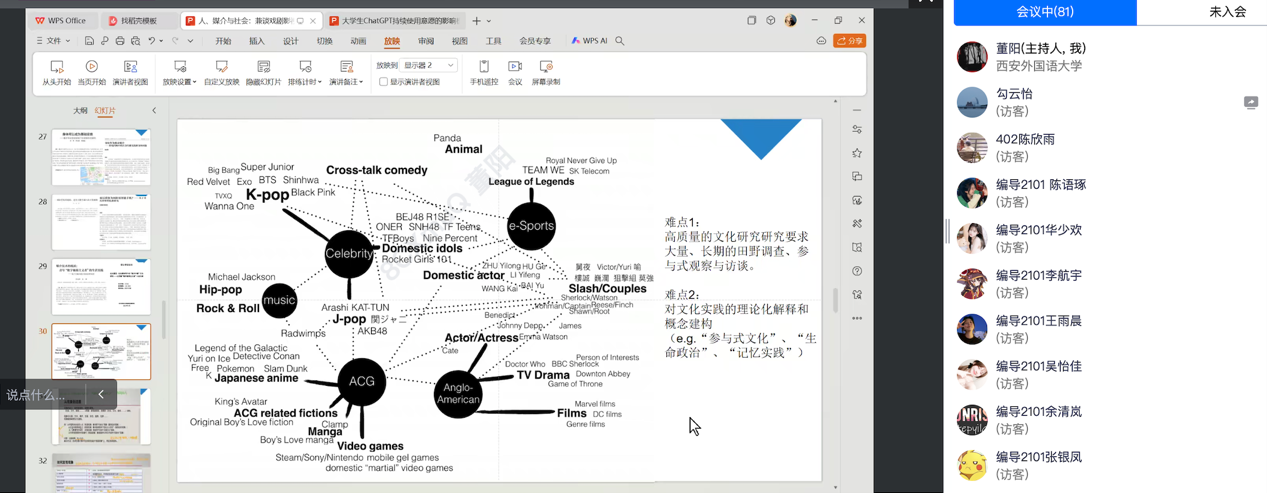The width and height of the screenshot is (1267, 493).
Task: Open WPS AI from the menu bar
Action: pos(589,41)
